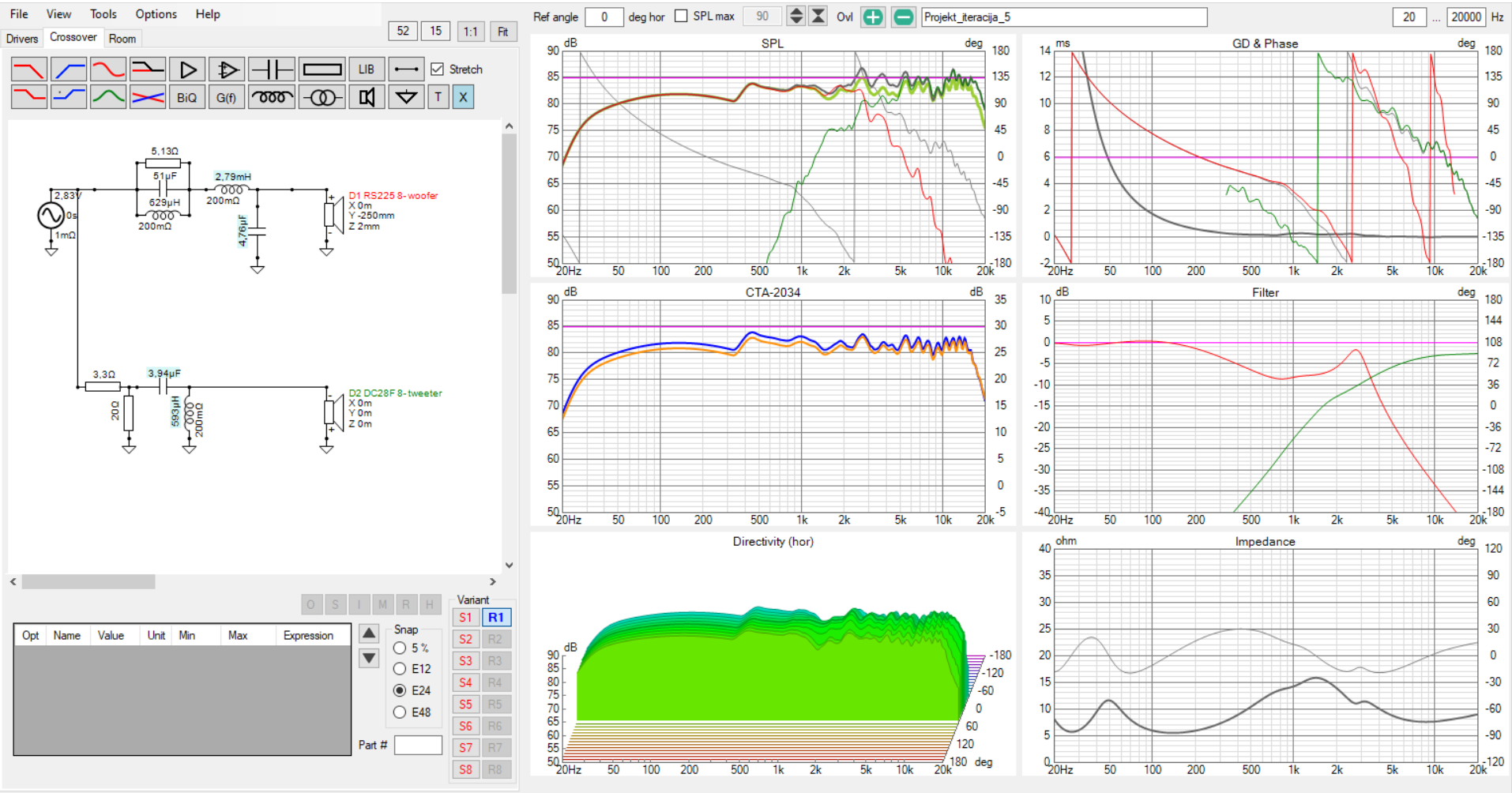Add a red low-pass filter block

29,70
